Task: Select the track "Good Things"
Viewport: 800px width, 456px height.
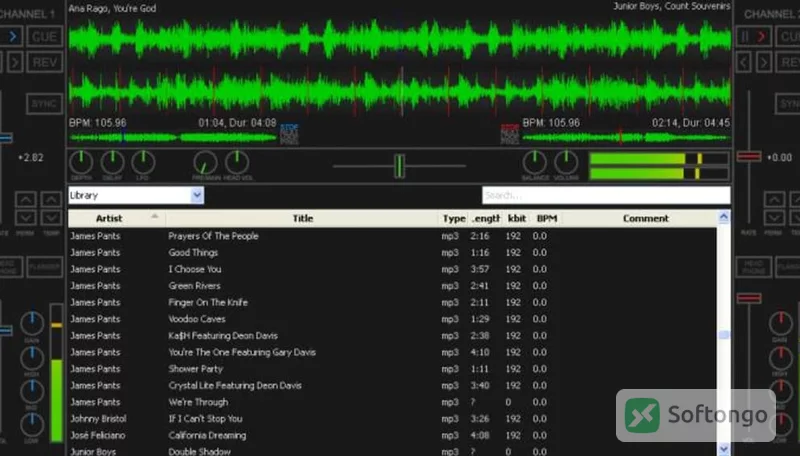Action: [x=392, y=252]
